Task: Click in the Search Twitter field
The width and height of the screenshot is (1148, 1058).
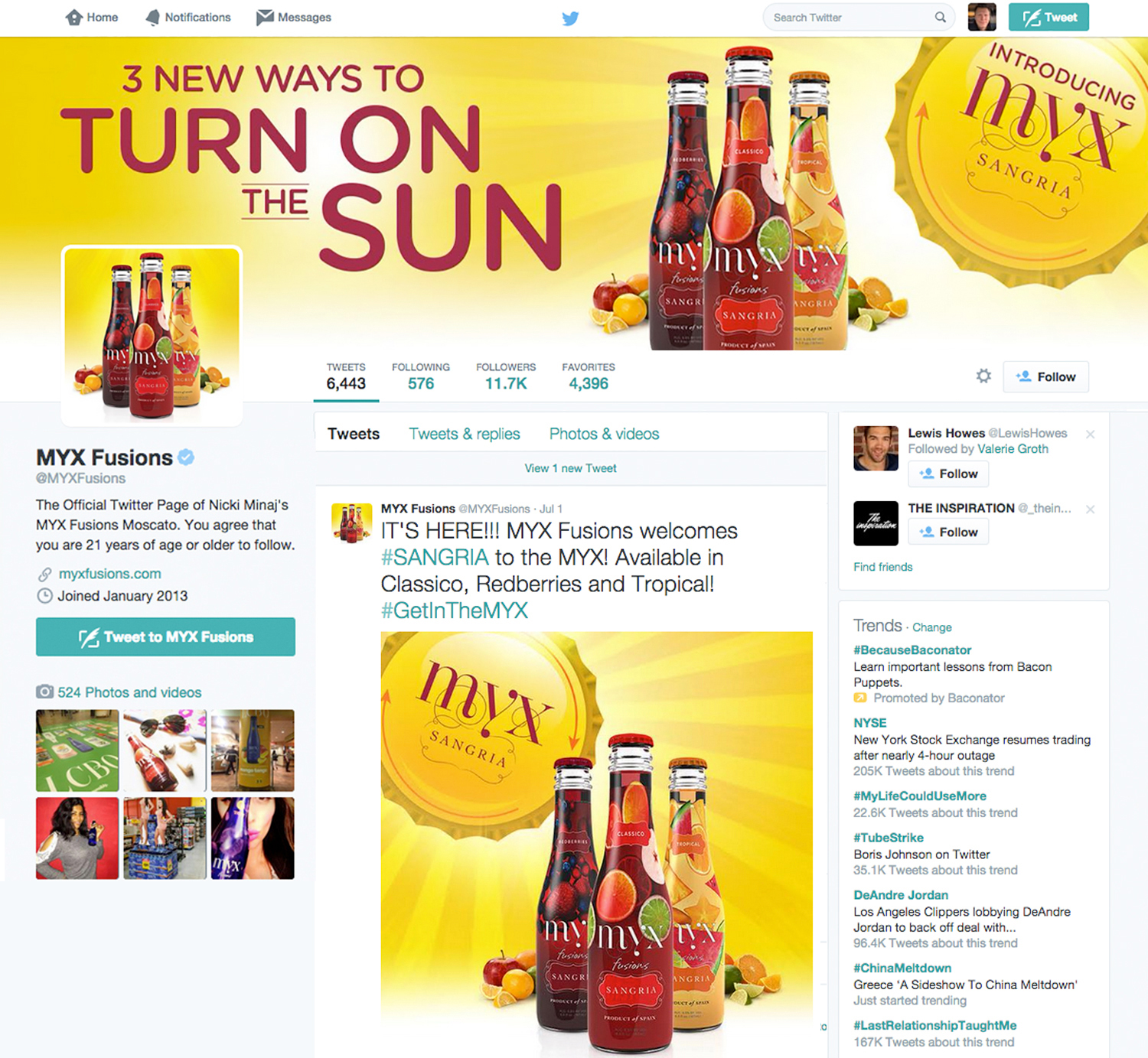Action: pos(859,18)
